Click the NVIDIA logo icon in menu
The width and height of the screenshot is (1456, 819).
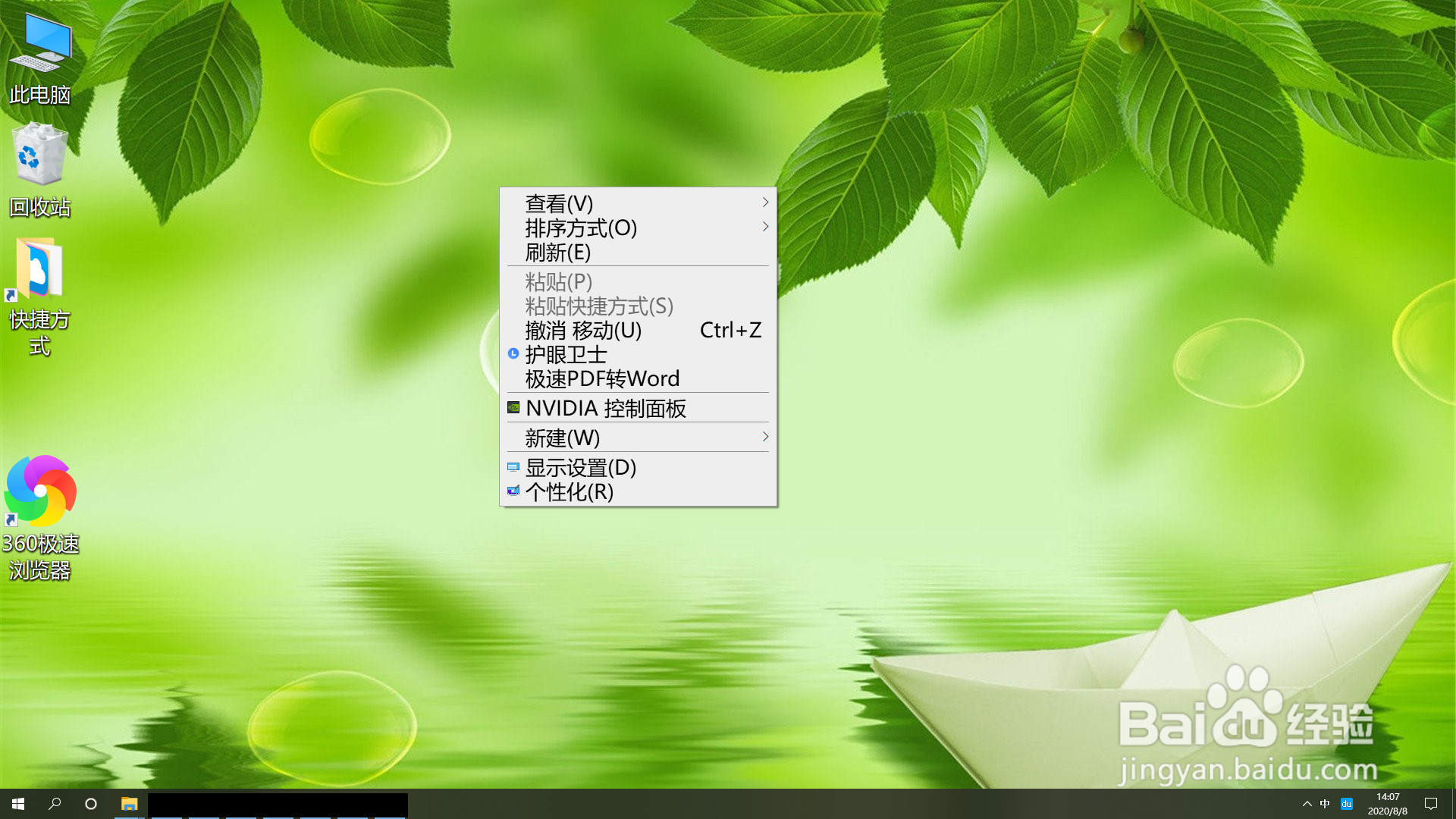(x=513, y=407)
